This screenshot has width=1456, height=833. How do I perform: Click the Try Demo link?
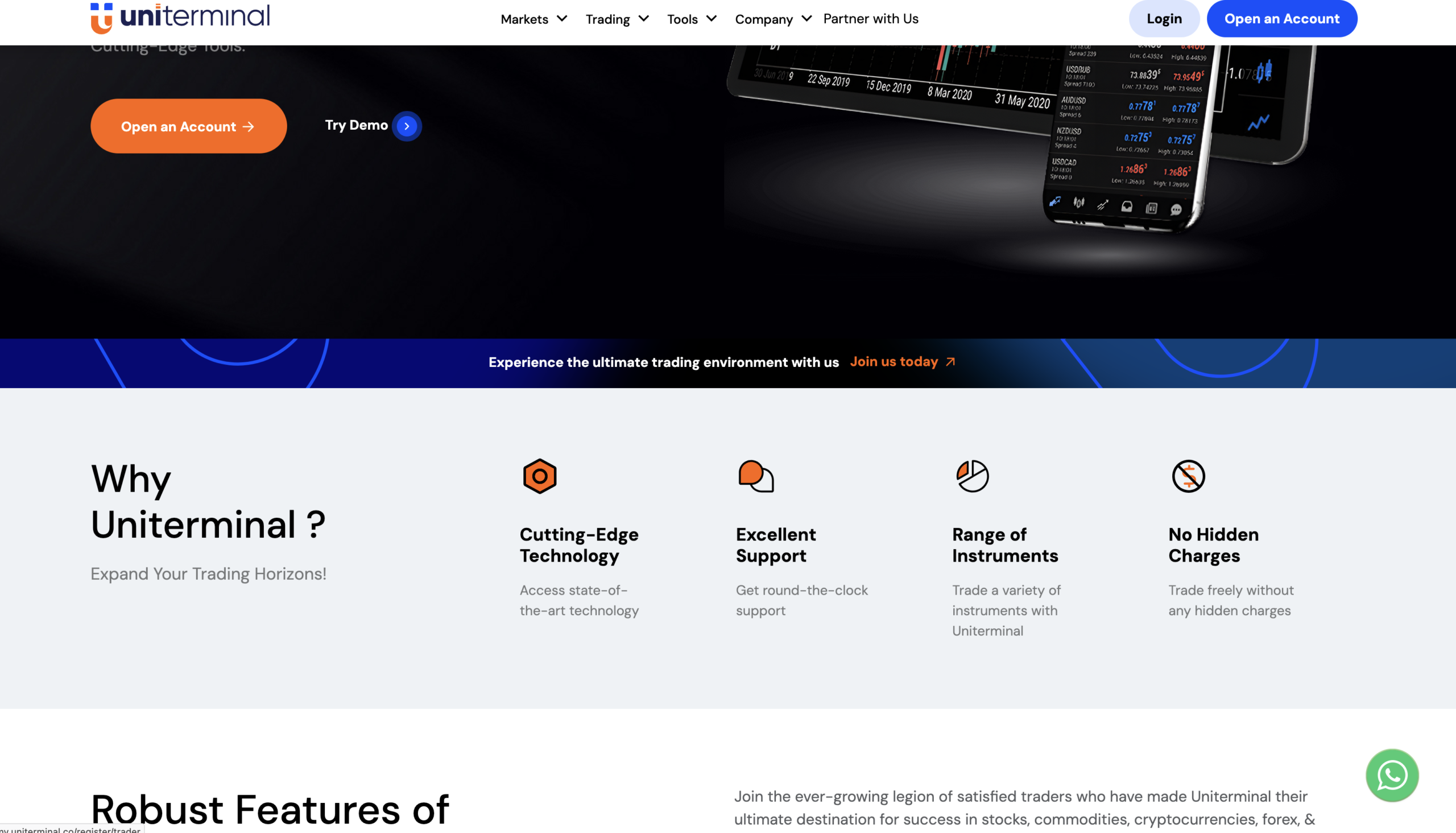356,125
